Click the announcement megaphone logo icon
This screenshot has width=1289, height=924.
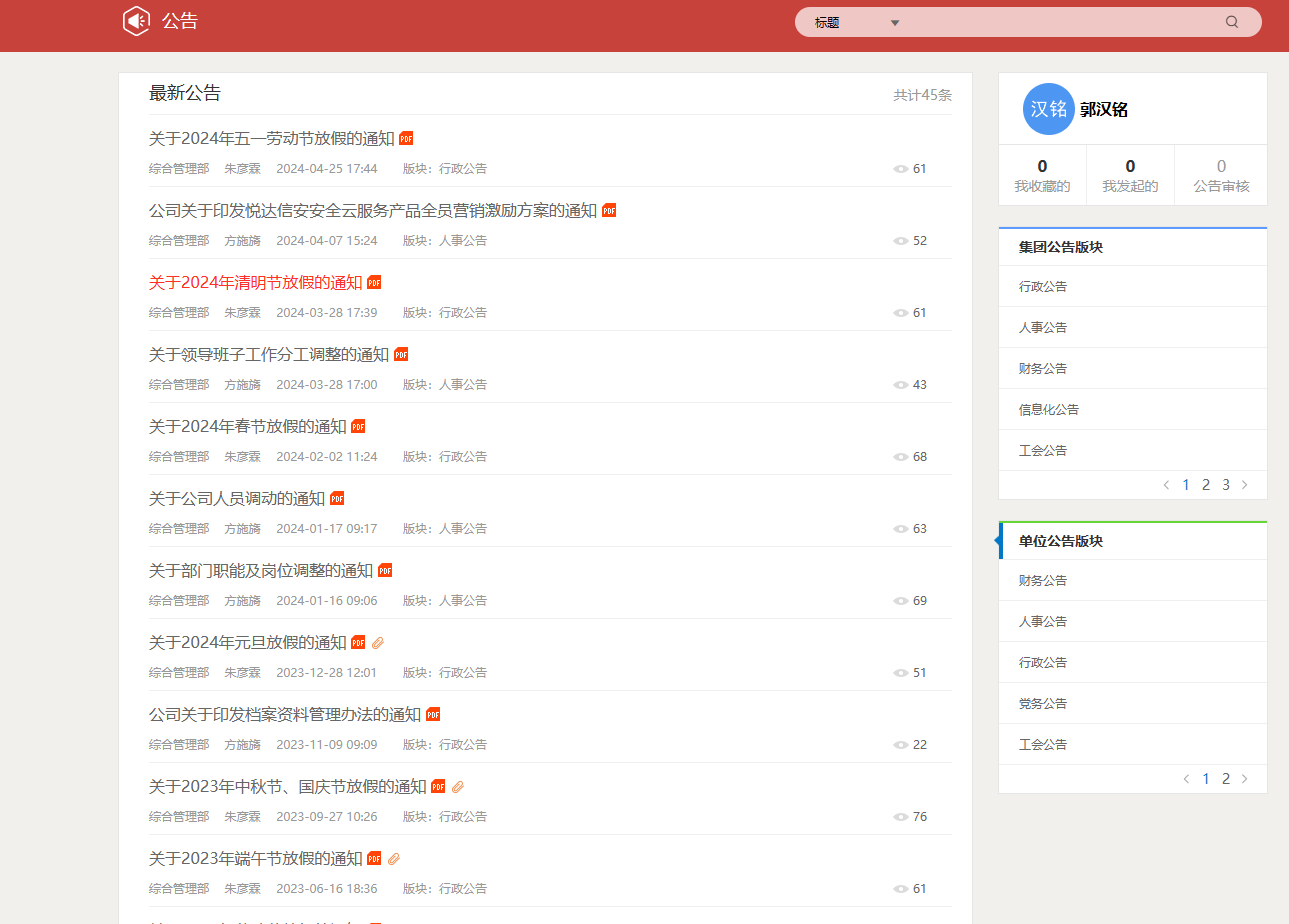coord(136,21)
